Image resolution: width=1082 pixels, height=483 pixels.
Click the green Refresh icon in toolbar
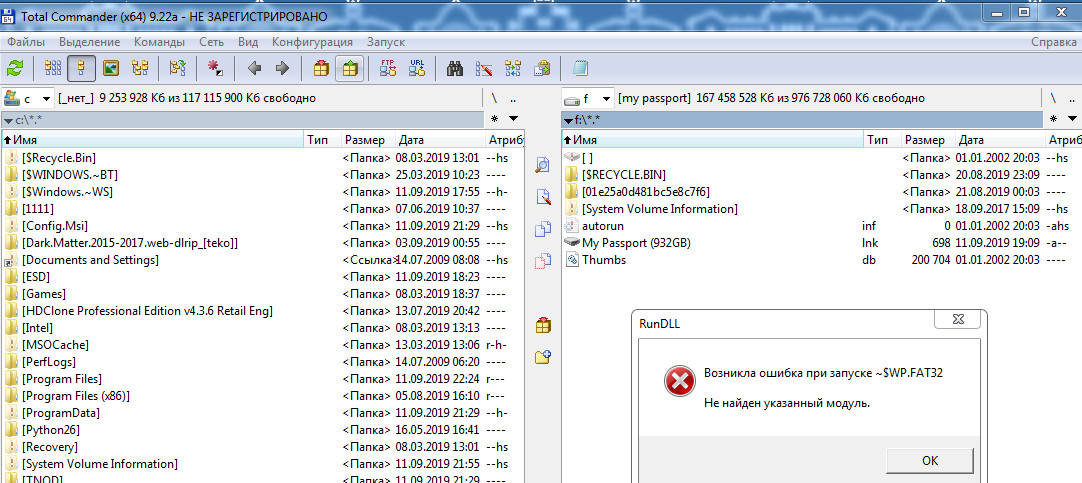coord(15,69)
